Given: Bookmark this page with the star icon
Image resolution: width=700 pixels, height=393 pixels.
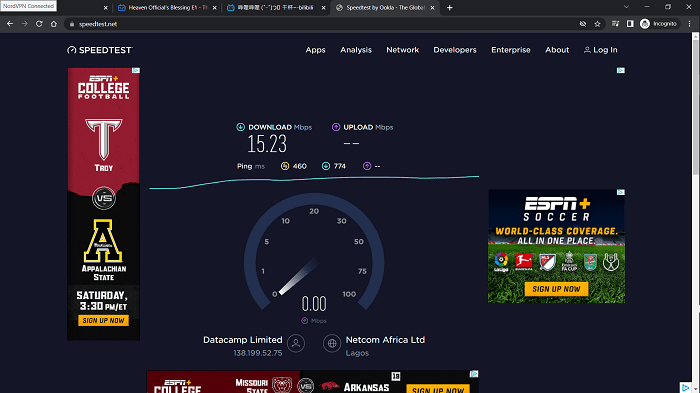Looking at the screenshot, I should click(x=597, y=24).
